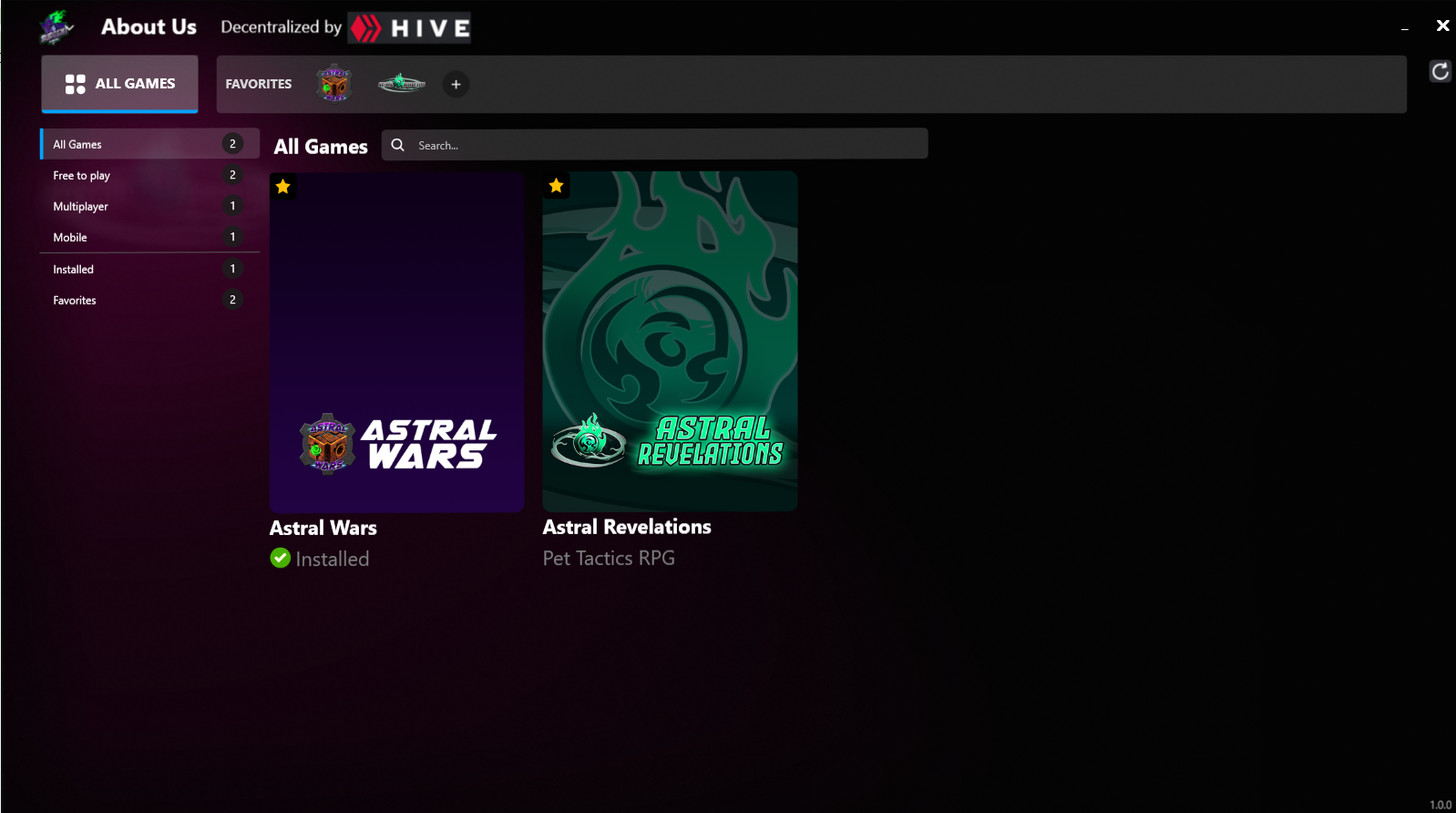The height and width of the screenshot is (813, 1456).
Task: Launch Astral Wars from the favorites bar icon
Action: click(334, 84)
